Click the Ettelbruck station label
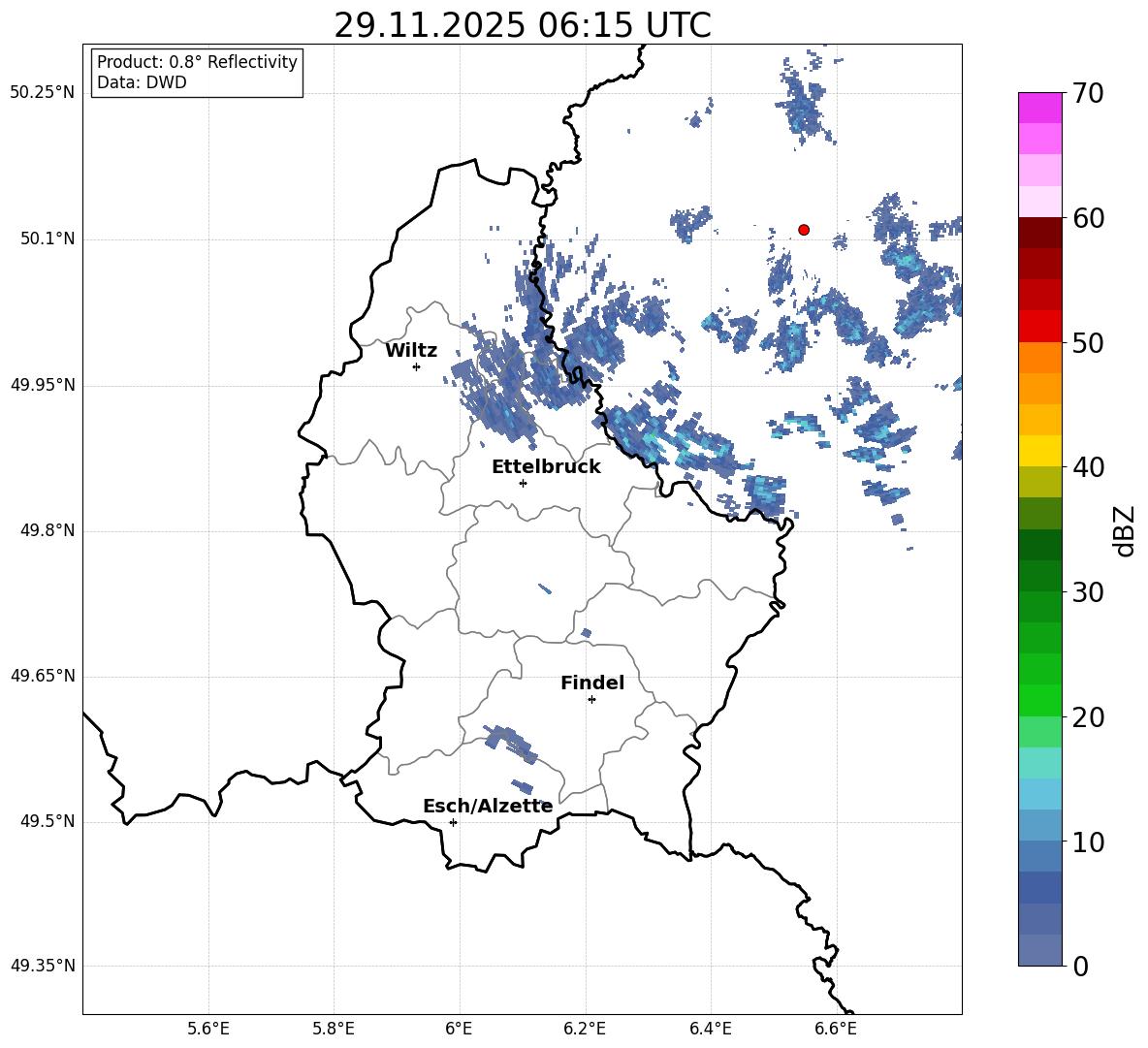Screen dimensions: 1148x1048 (546, 467)
